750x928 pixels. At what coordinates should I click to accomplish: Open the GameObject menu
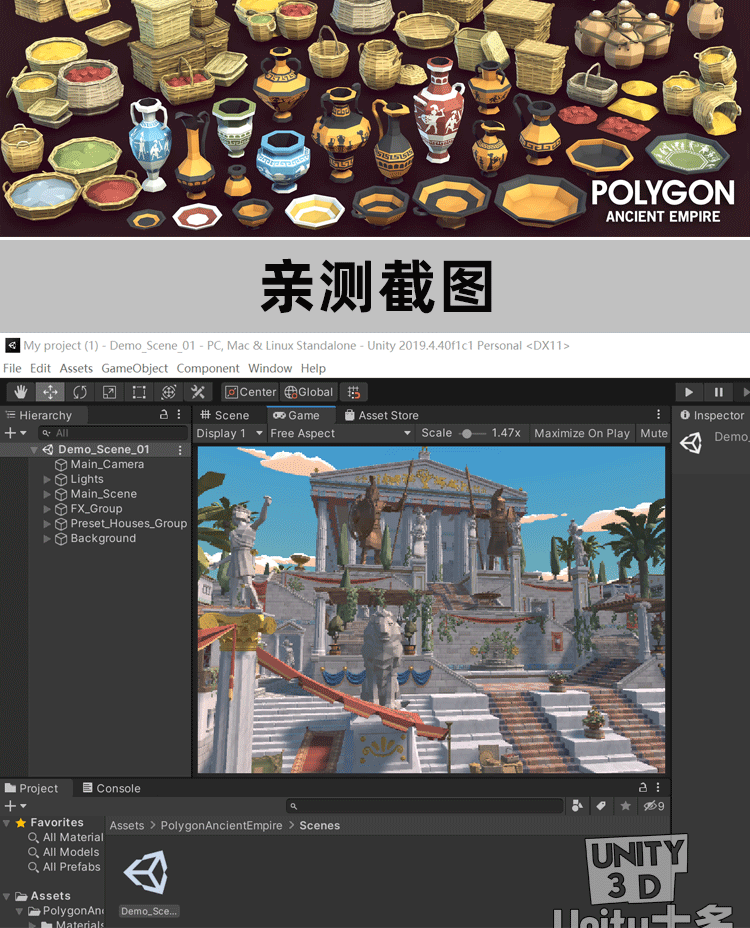tap(135, 368)
